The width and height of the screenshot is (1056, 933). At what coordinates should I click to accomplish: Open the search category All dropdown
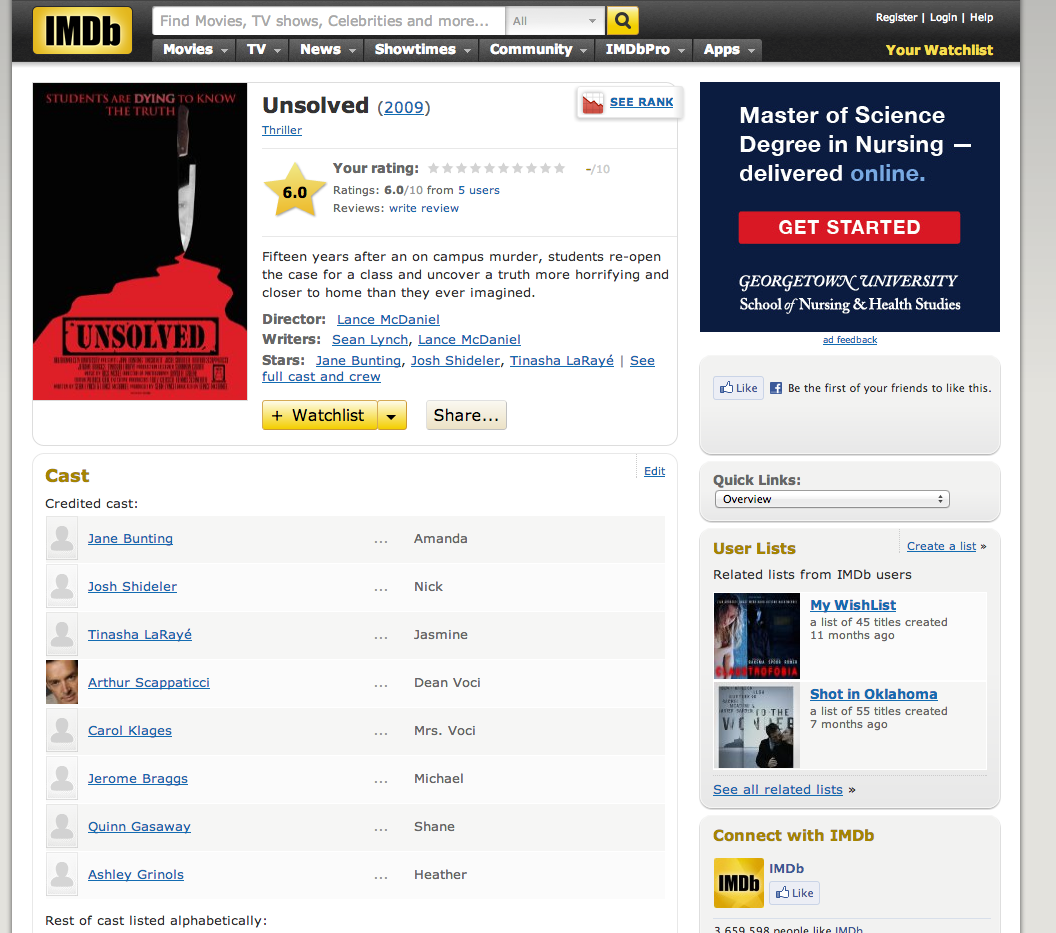click(x=555, y=21)
